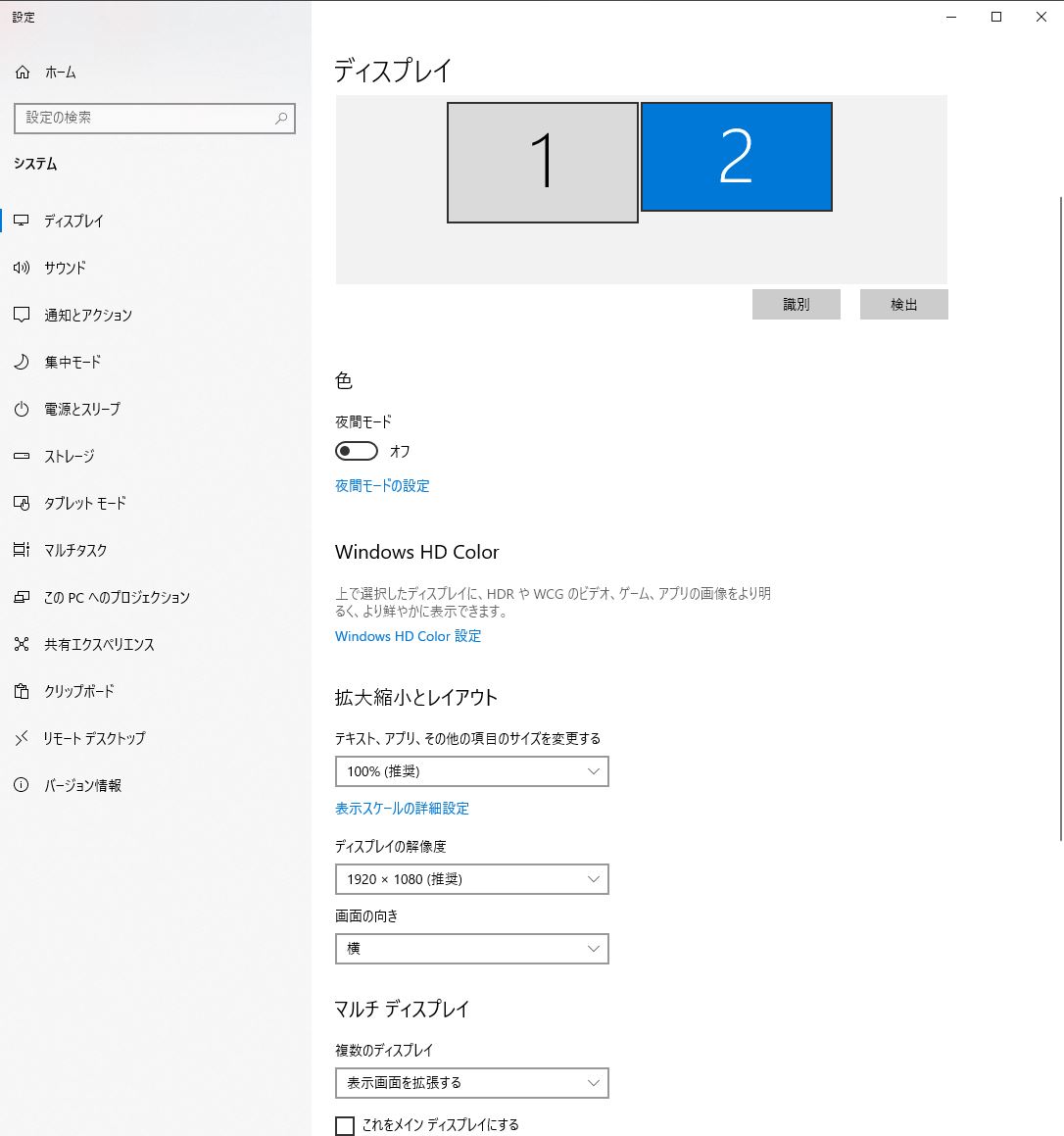Viewport: 1064px width, 1136px height.
Task: Toggle the 夜間モード switch
Action: [x=357, y=451]
